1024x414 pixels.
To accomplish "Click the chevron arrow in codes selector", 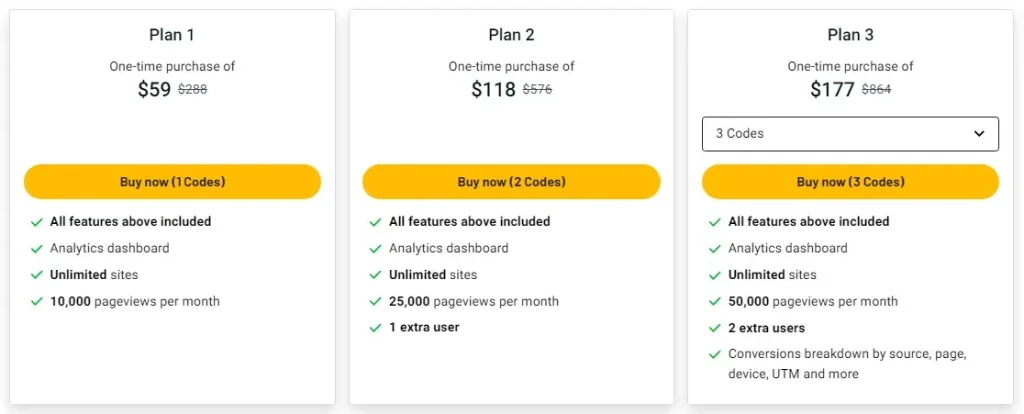I will click(x=979, y=134).
